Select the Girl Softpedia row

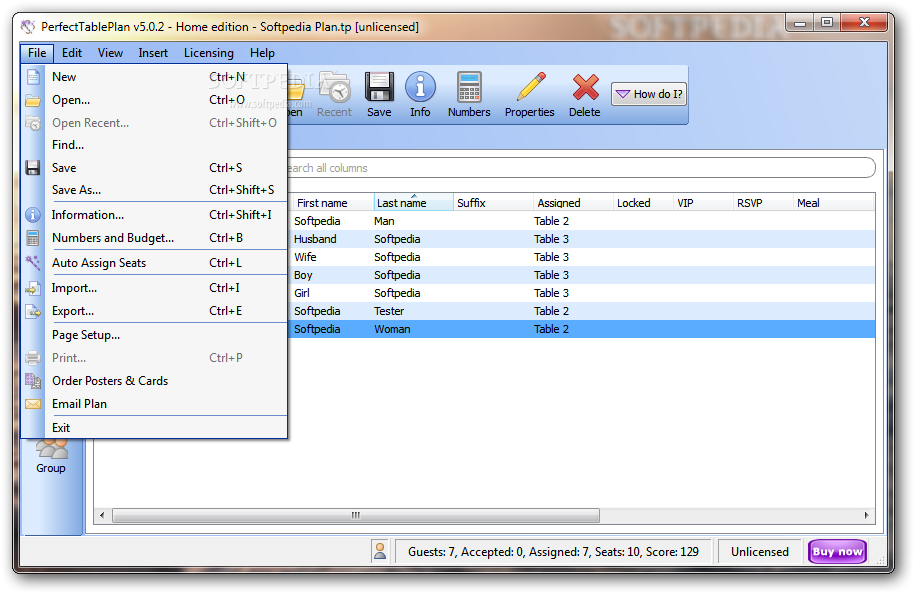point(582,293)
